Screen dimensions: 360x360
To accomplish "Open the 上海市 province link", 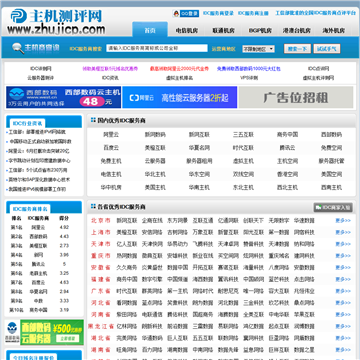I will coord(101,232).
